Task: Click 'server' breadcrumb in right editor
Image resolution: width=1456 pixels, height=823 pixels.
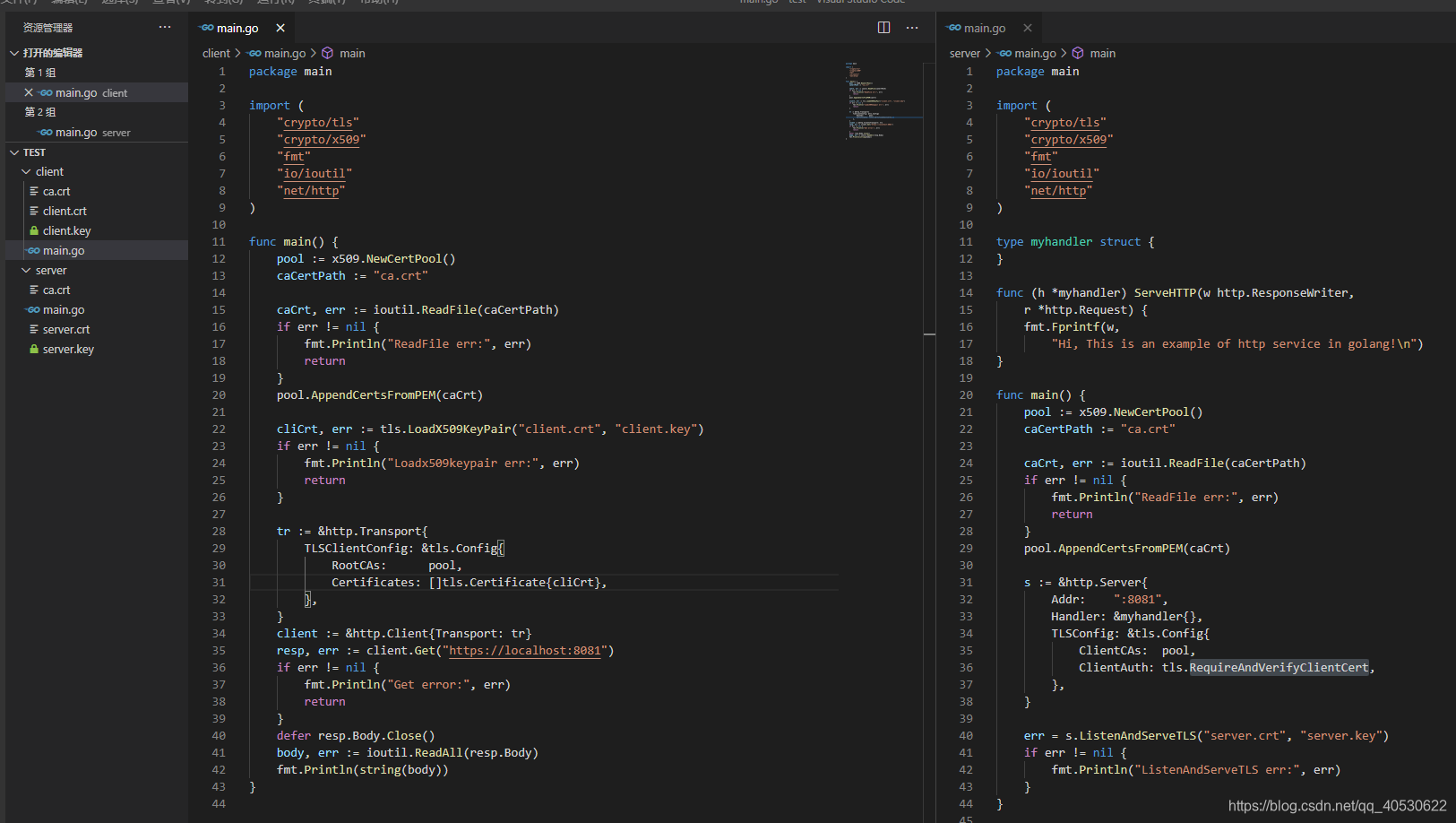Action: pyautogui.click(x=965, y=53)
